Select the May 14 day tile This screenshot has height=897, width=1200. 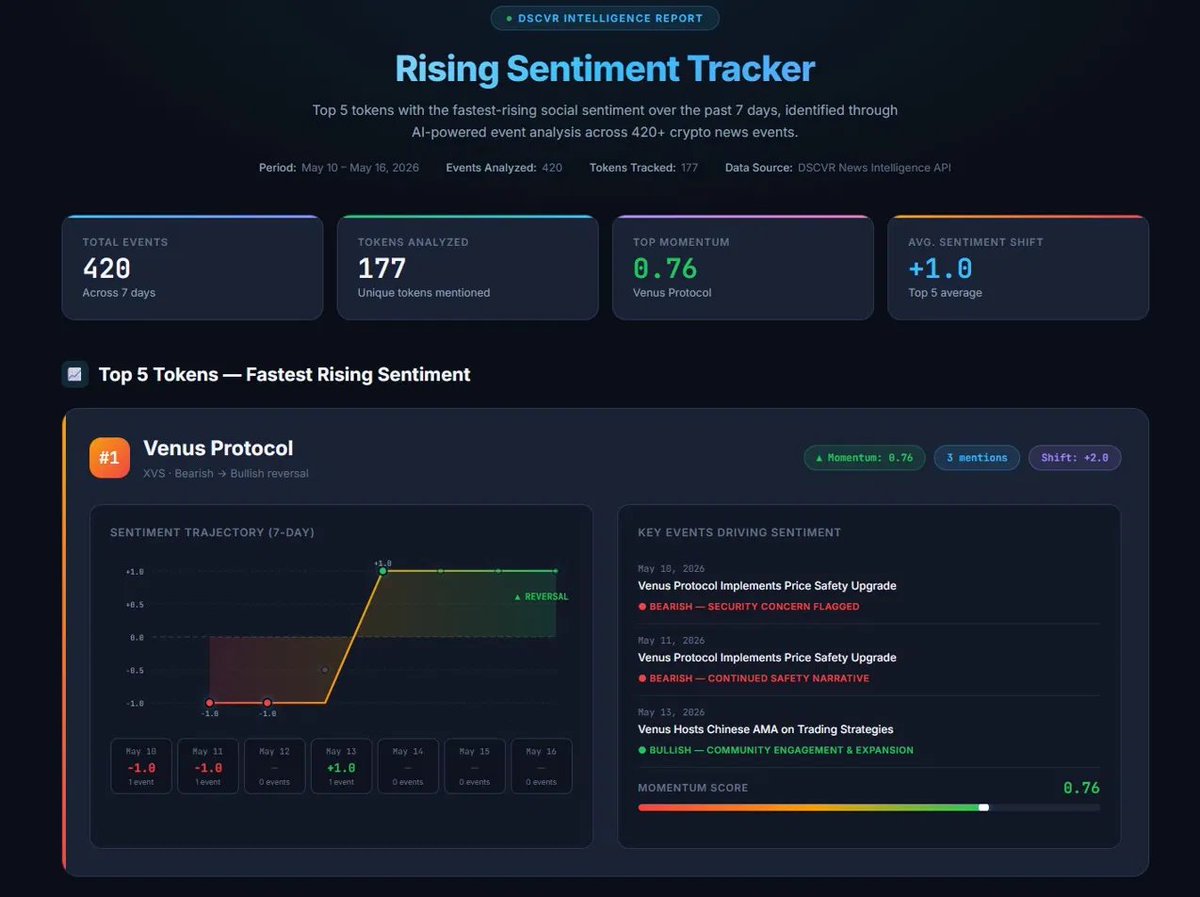point(408,766)
